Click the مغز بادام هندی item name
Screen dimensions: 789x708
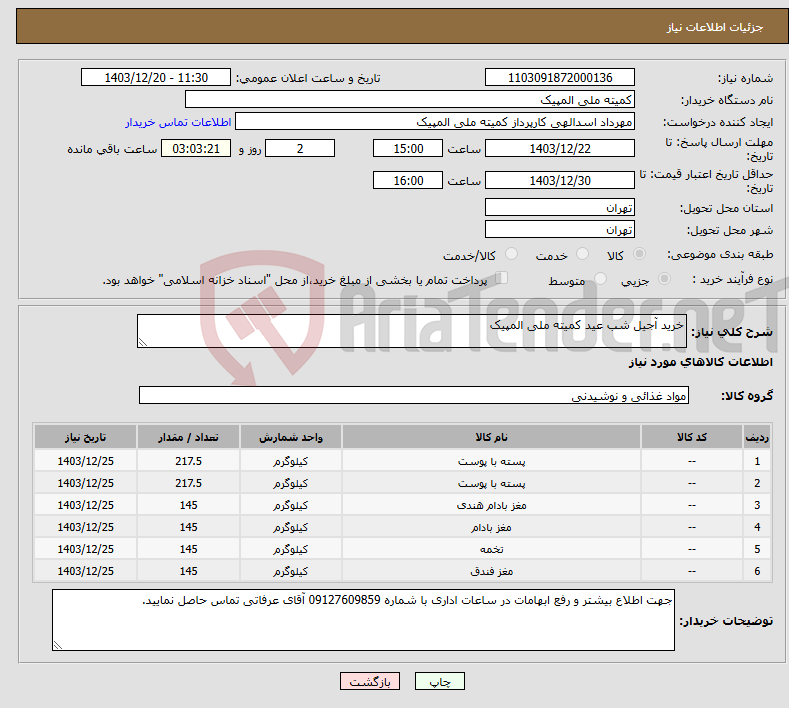click(x=491, y=505)
